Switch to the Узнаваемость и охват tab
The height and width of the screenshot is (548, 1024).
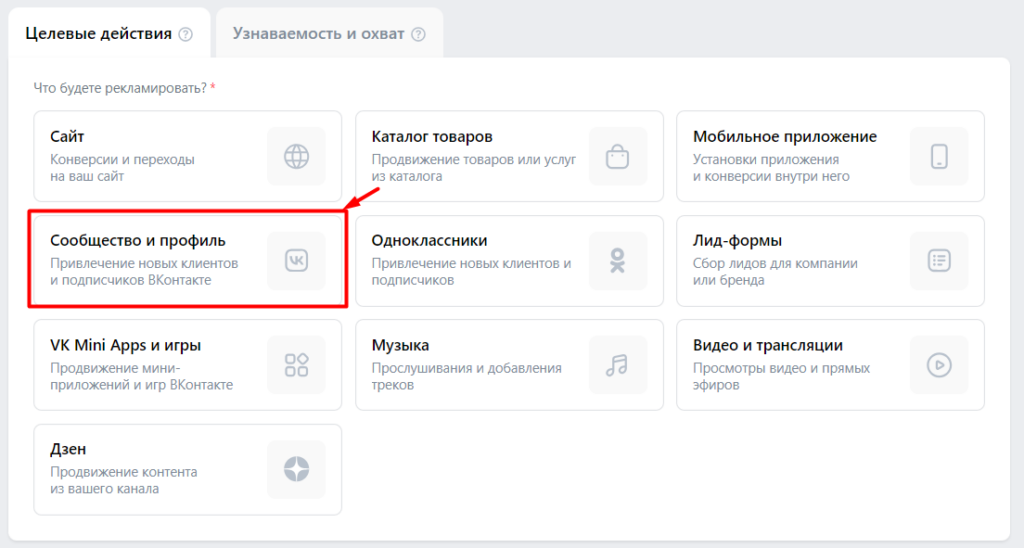pos(318,34)
